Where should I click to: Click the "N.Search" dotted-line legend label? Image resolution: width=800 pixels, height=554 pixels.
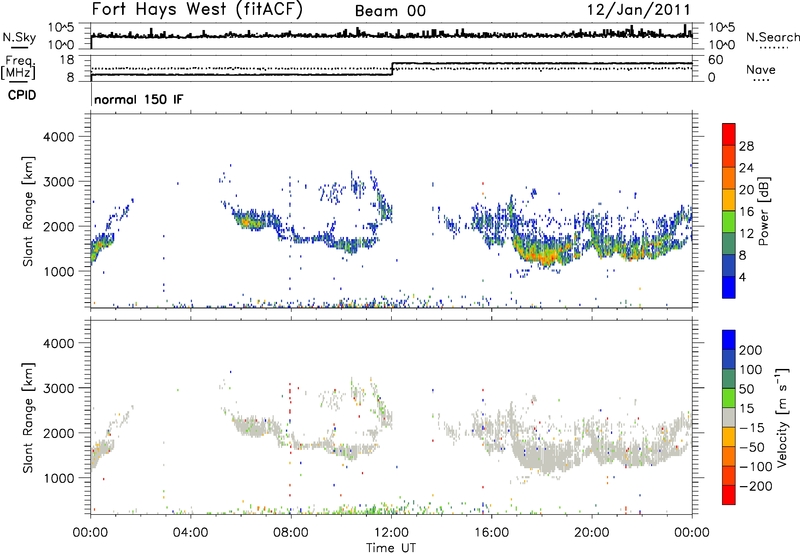coord(772,37)
